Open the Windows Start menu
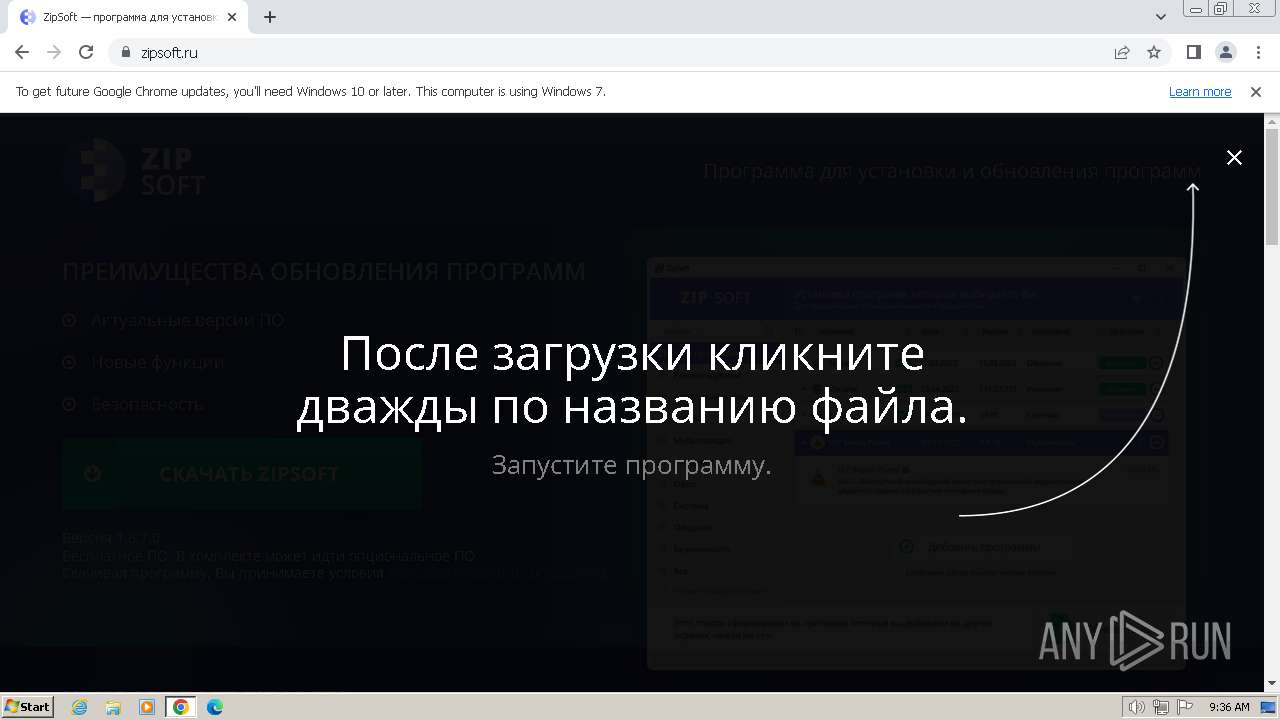The width and height of the screenshot is (1280, 720). click(27, 706)
